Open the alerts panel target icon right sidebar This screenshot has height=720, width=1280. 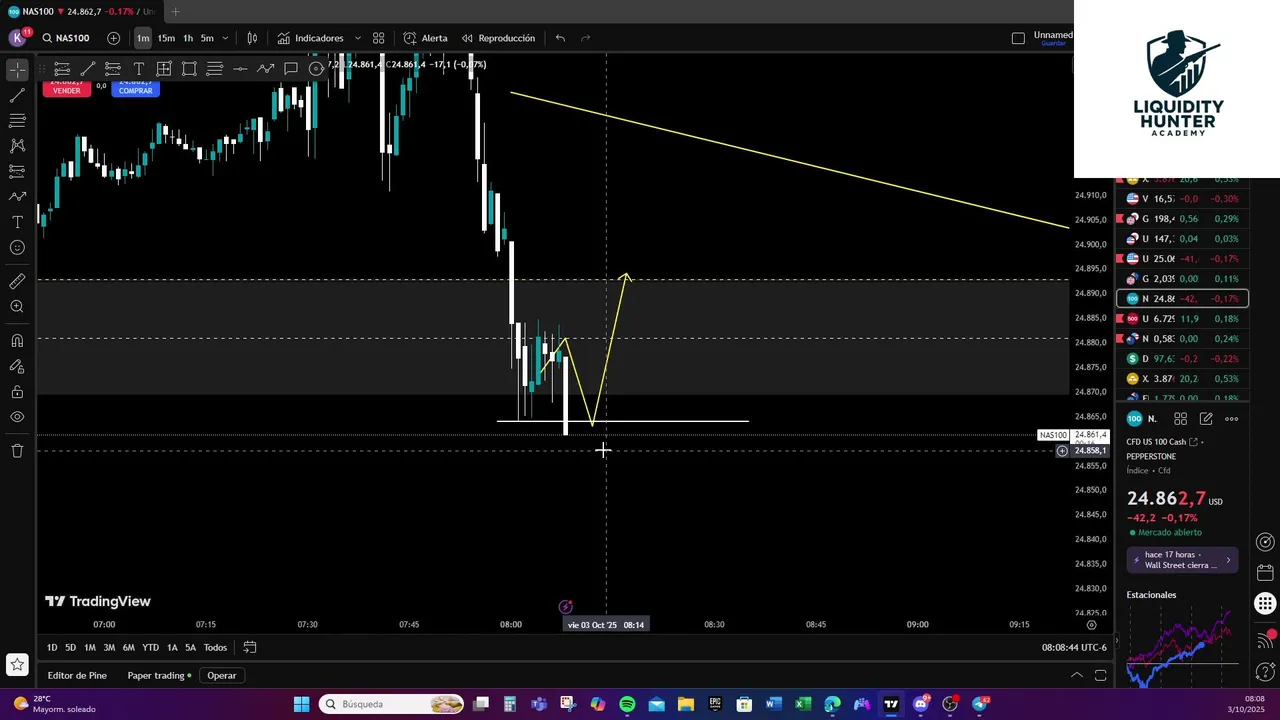[1265, 542]
